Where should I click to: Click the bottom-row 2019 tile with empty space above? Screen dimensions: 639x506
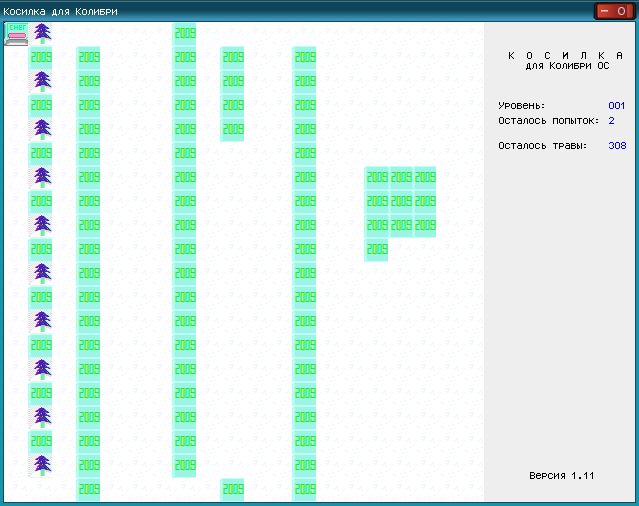click(233, 489)
